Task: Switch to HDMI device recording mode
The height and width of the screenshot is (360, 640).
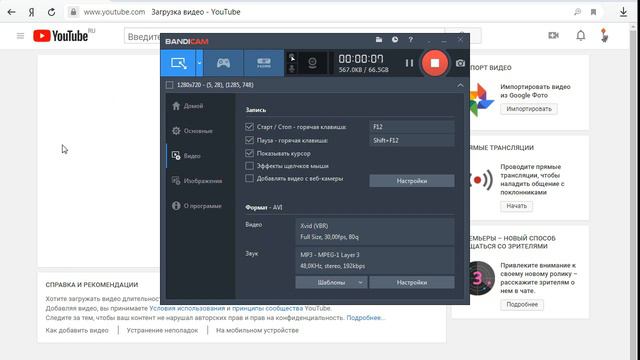Action: [x=264, y=63]
